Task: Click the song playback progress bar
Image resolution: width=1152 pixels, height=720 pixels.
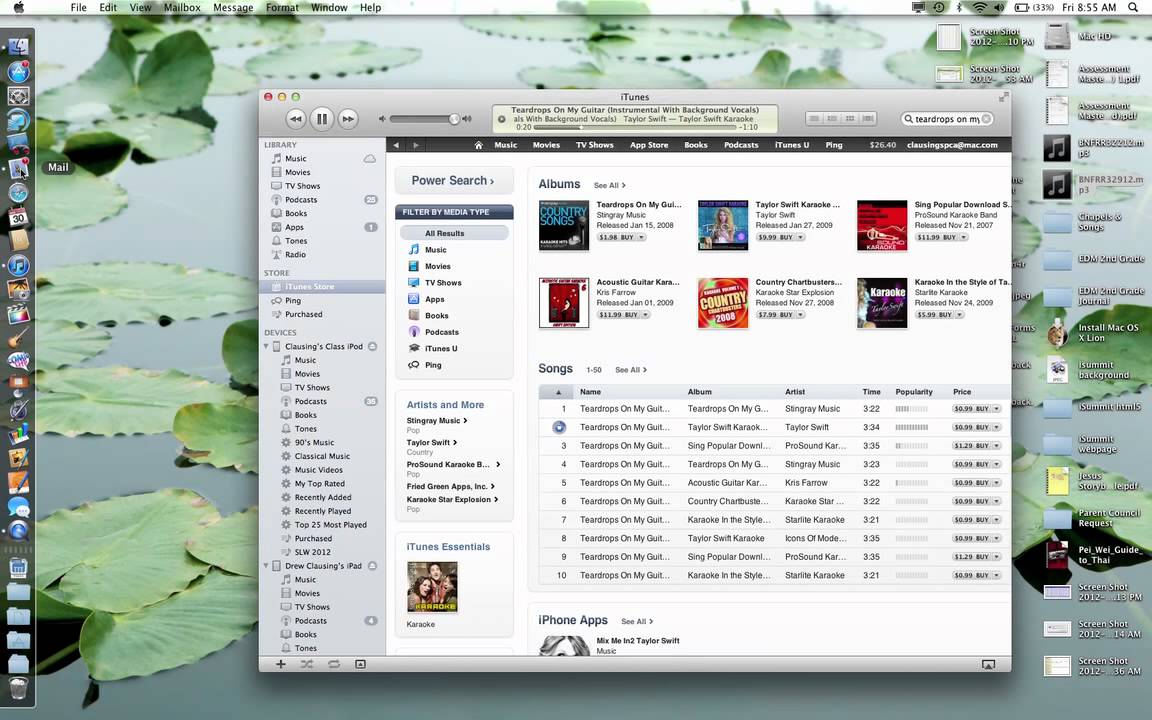Action: point(633,127)
